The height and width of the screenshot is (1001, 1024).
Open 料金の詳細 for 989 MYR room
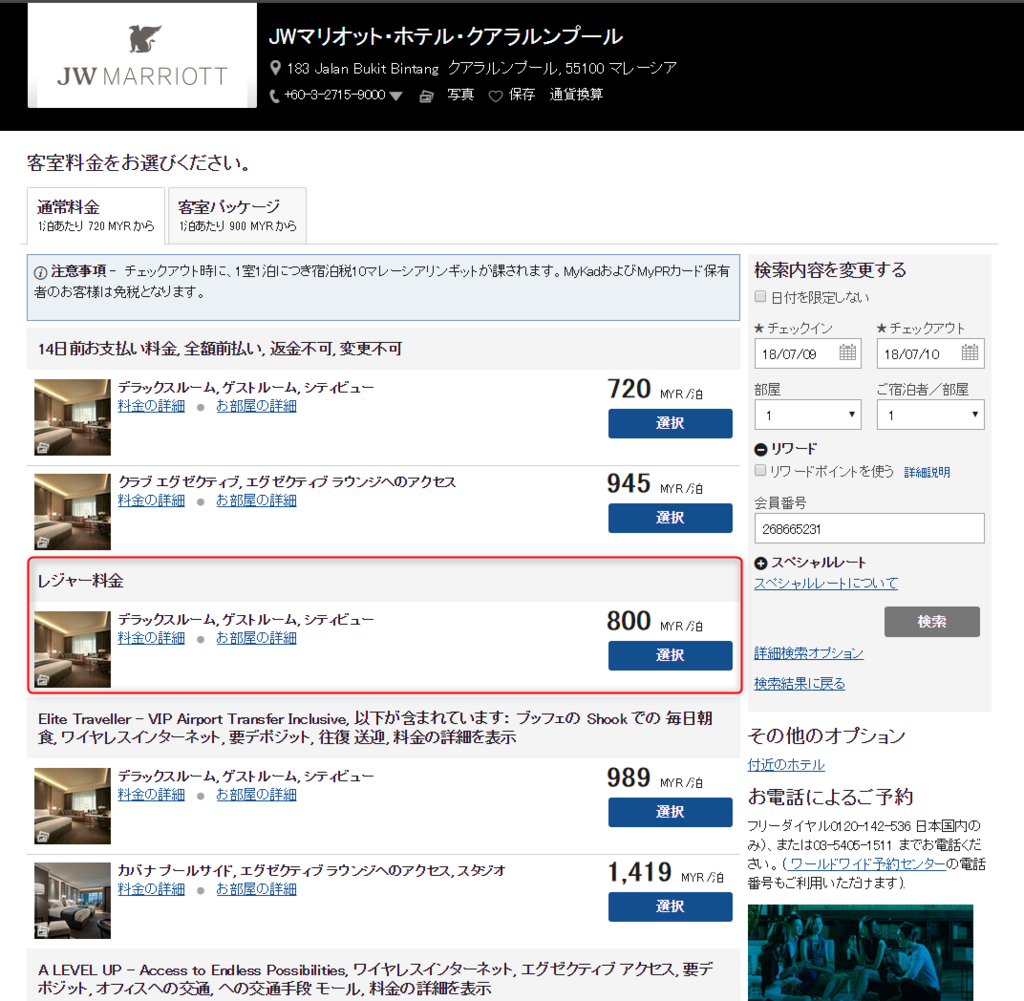coord(151,795)
